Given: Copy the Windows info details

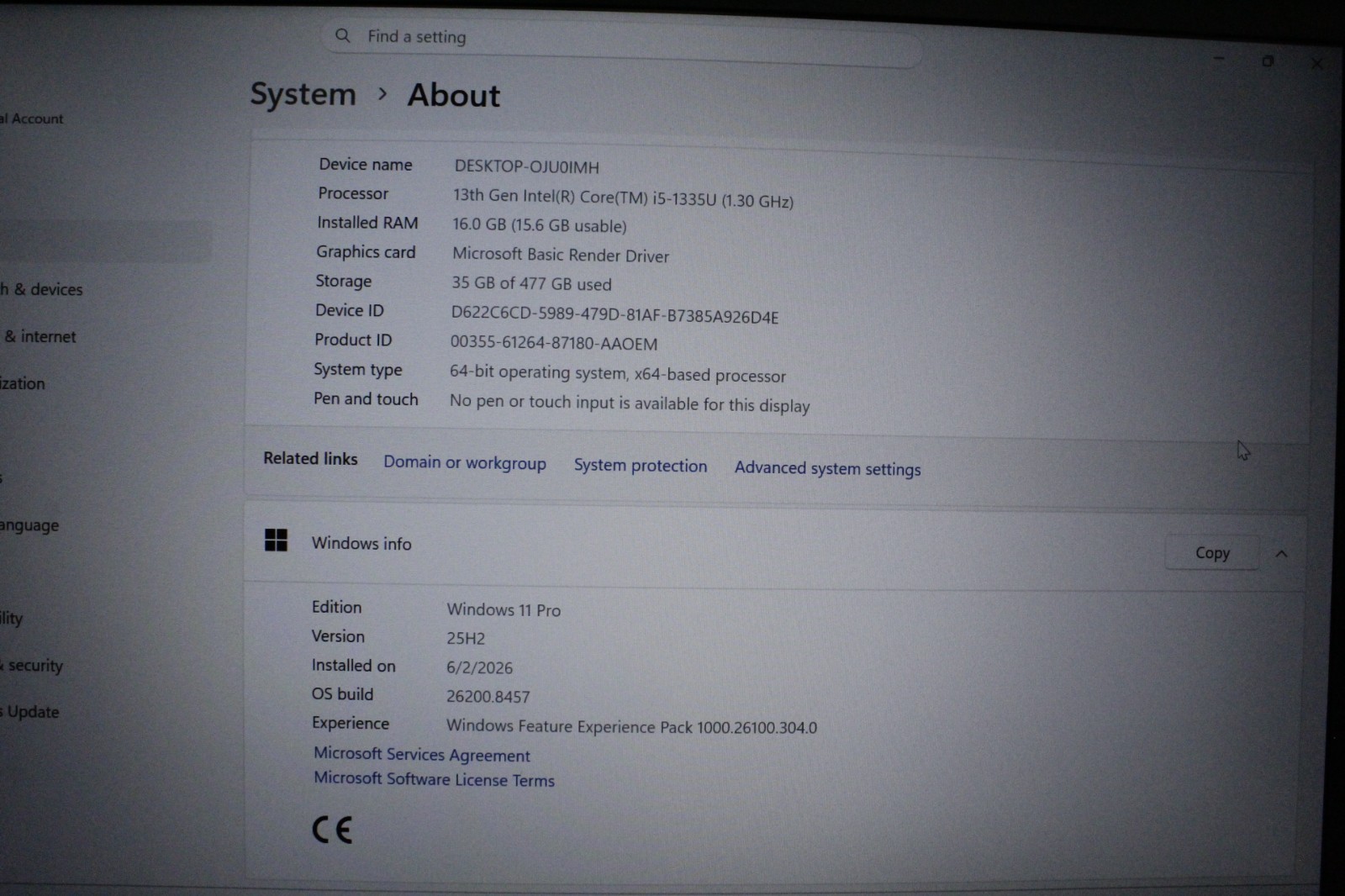Looking at the screenshot, I should click(x=1212, y=552).
